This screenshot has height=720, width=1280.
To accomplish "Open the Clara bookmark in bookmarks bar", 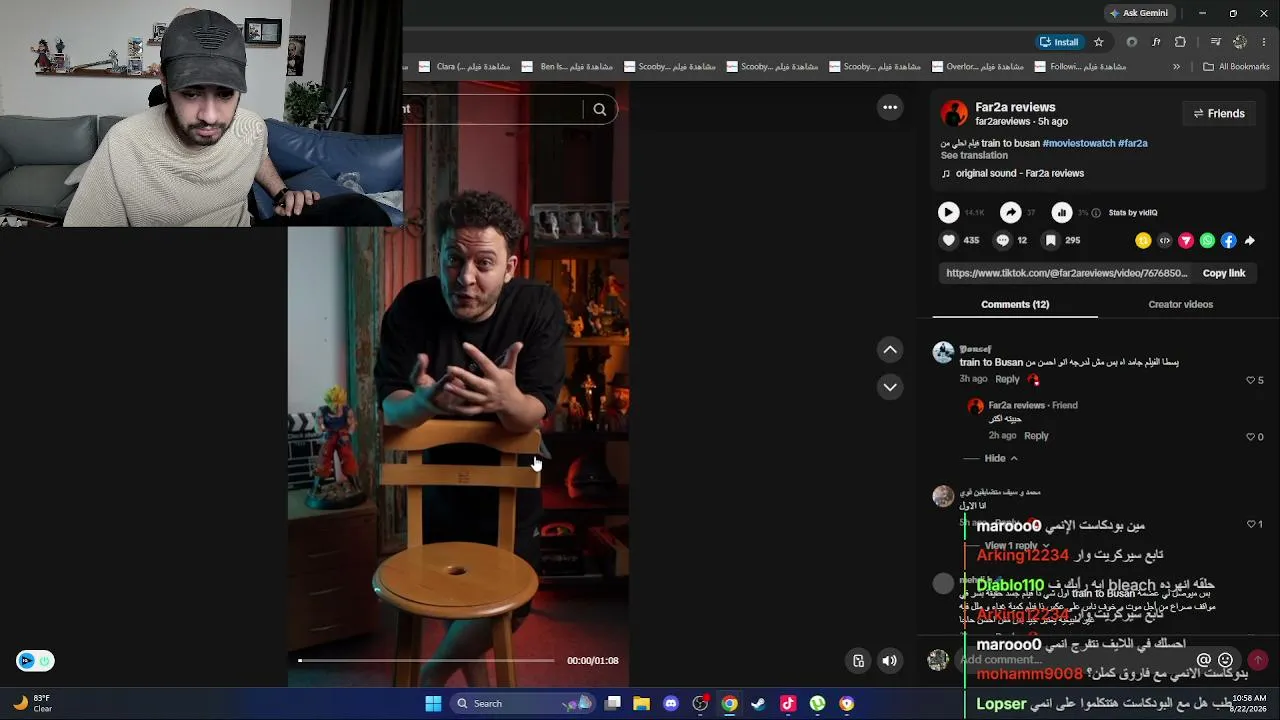I will click(464, 67).
